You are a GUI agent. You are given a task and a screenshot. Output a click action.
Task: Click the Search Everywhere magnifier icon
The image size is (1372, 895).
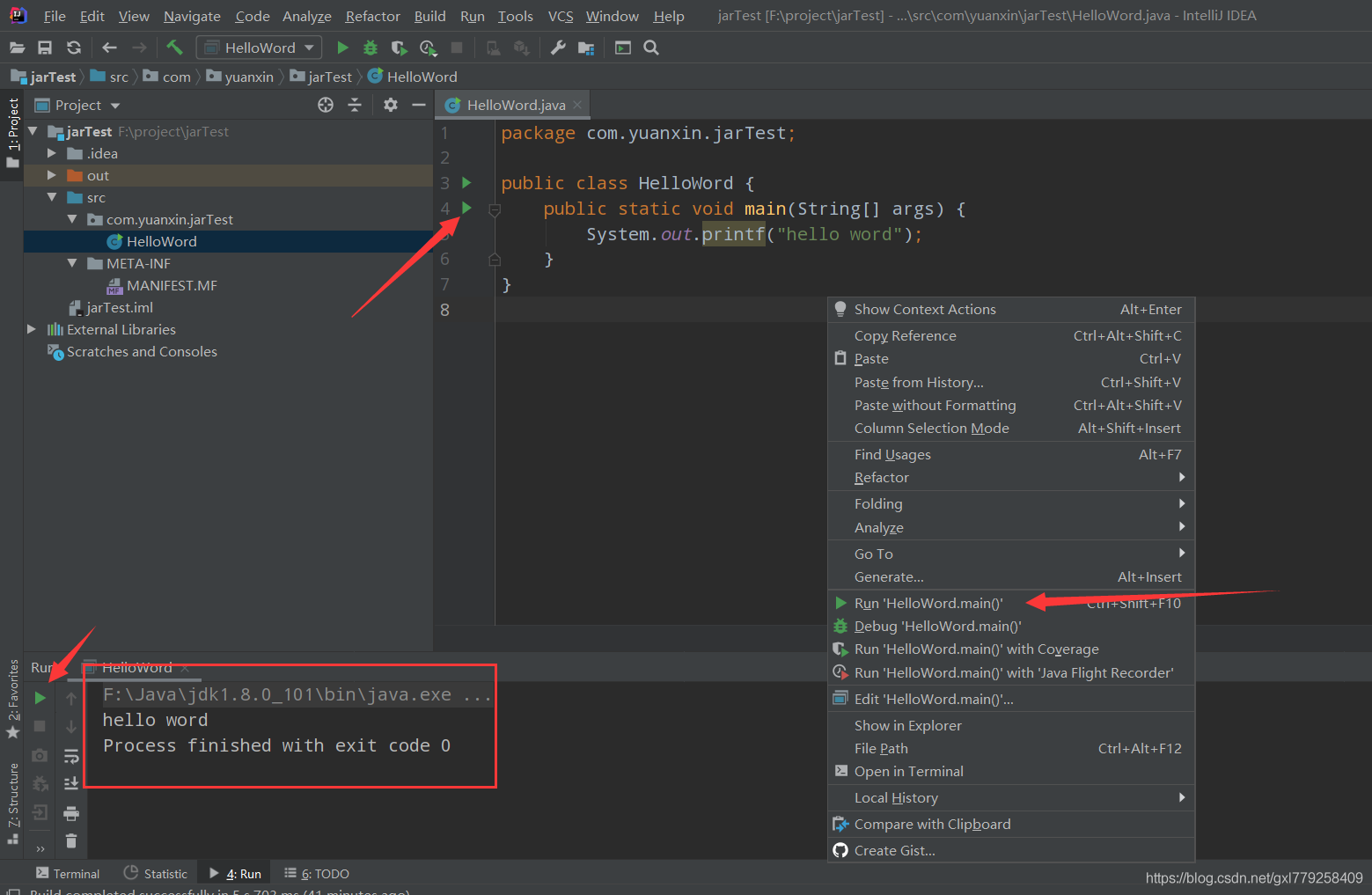tap(651, 48)
